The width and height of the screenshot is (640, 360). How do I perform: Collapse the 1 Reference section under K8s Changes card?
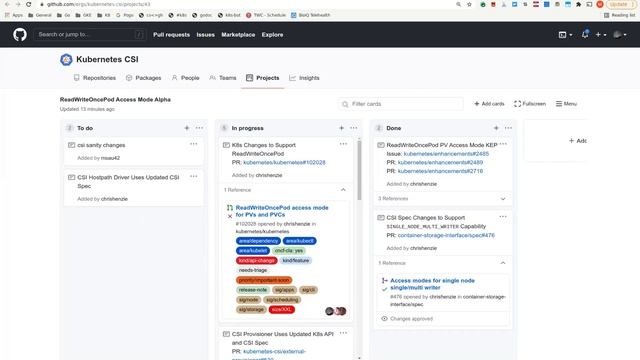point(343,190)
